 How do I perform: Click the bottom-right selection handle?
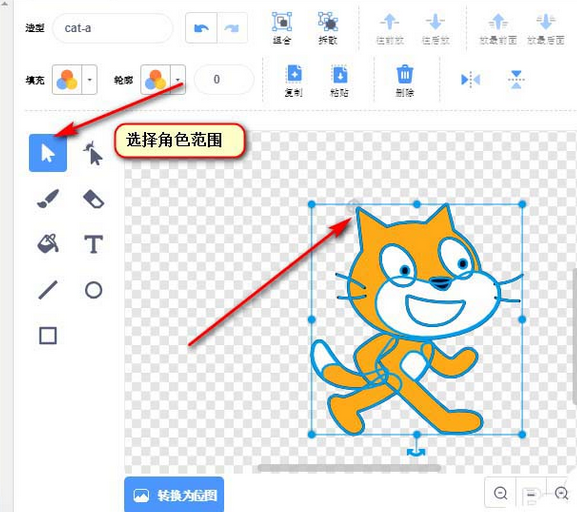[x=522, y=435]
